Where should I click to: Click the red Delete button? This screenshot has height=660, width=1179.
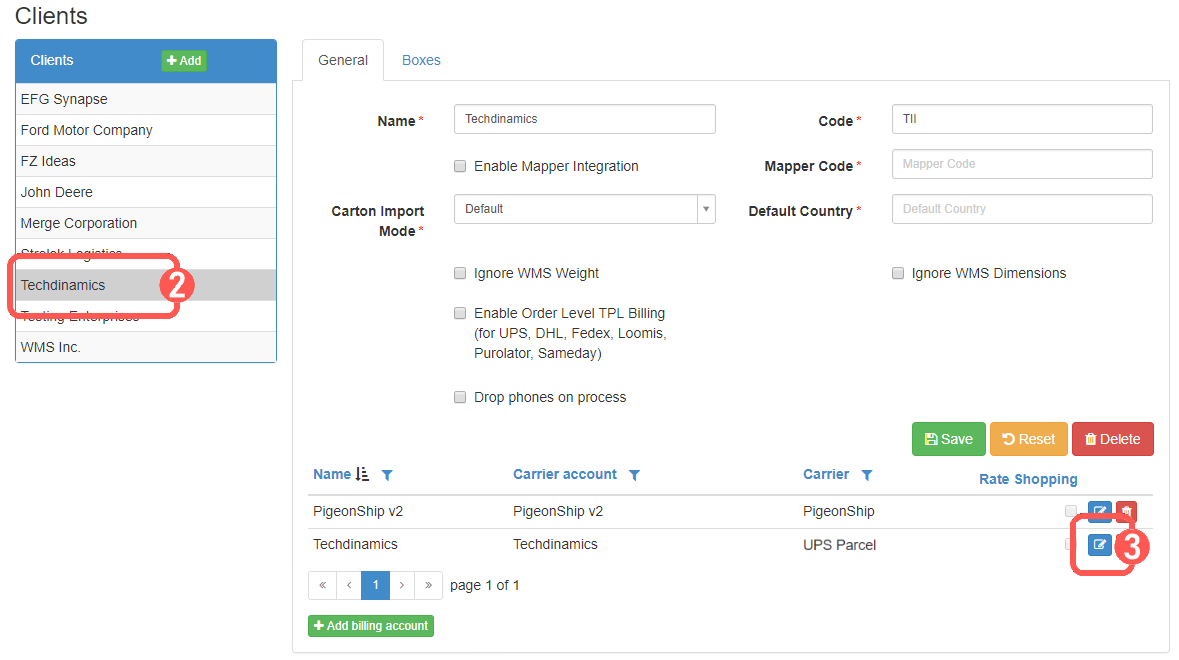point(1113,439)
